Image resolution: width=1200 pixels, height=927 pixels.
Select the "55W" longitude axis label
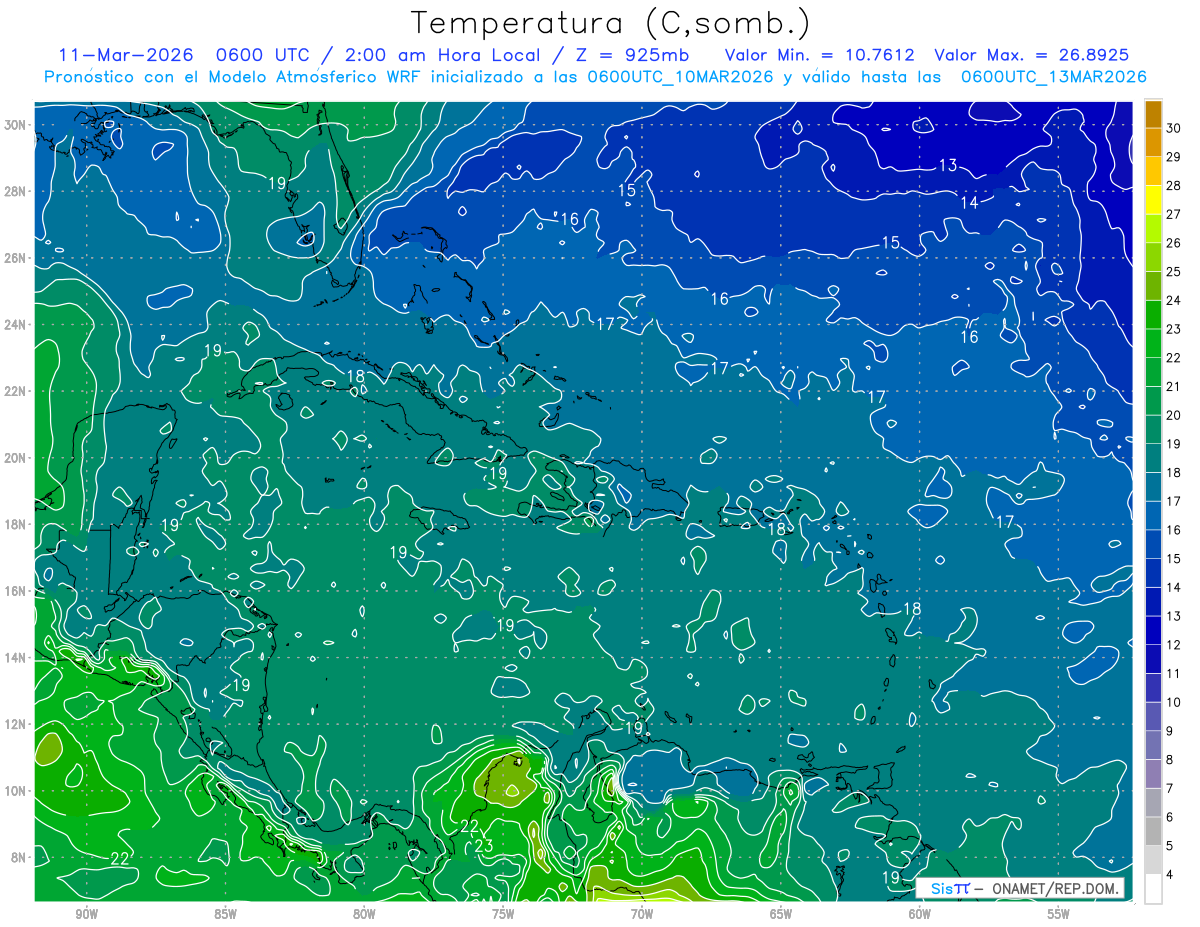1059,914
